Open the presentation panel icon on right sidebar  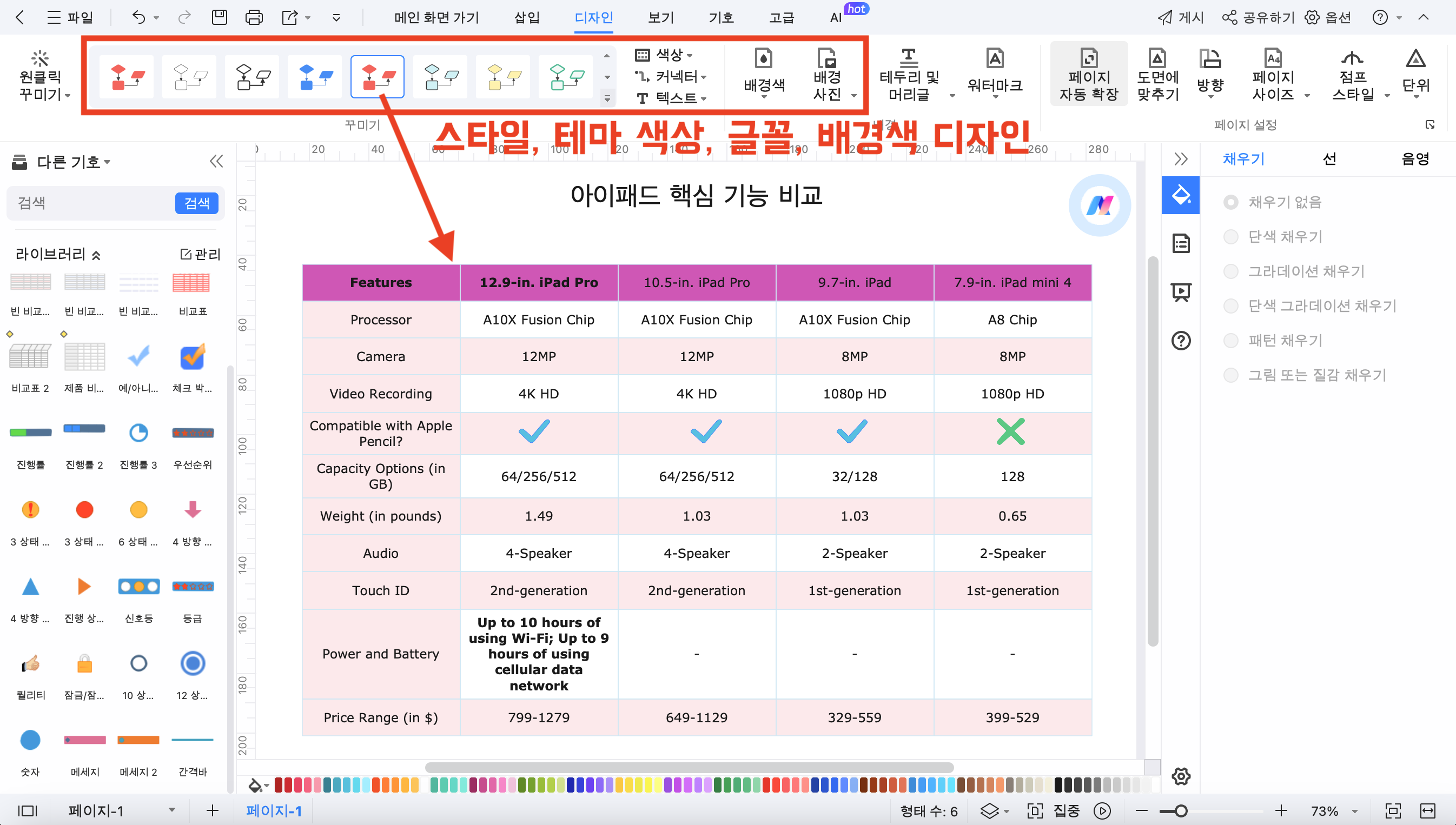tap(1181, 292)
